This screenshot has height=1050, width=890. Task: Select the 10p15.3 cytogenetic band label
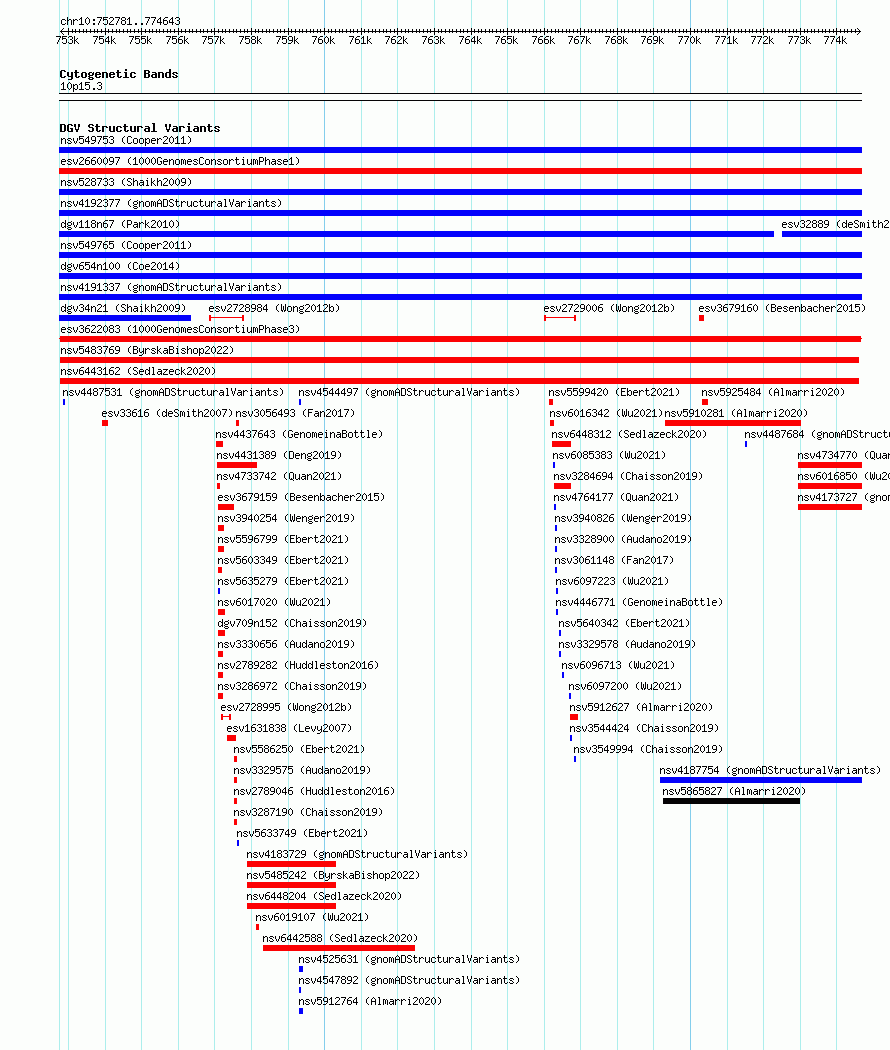click(x=81, y=86)
